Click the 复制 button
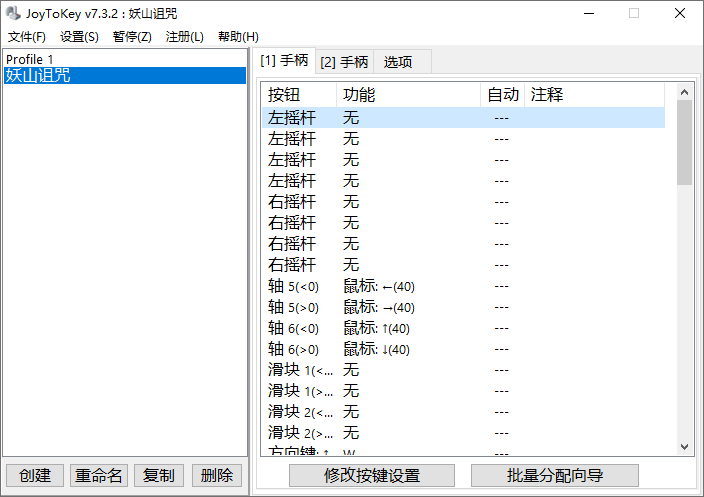 159,475
